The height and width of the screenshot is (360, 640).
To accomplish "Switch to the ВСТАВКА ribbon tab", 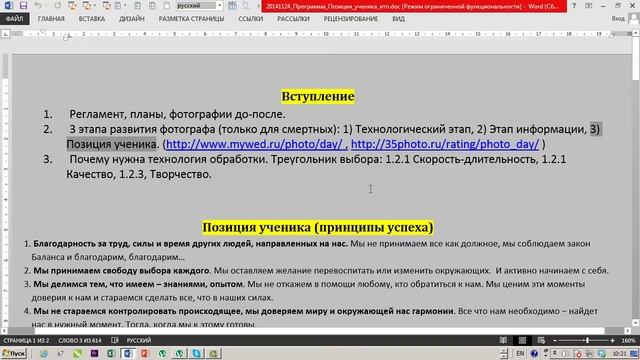I will click(x=91, y=19).
